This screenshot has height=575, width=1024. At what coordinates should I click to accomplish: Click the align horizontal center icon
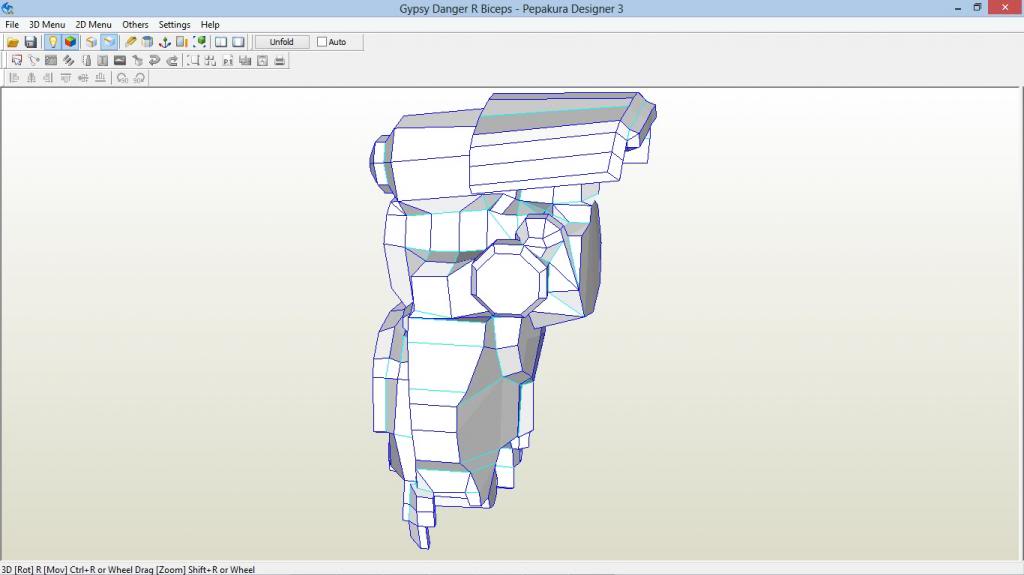coord(31,78)
